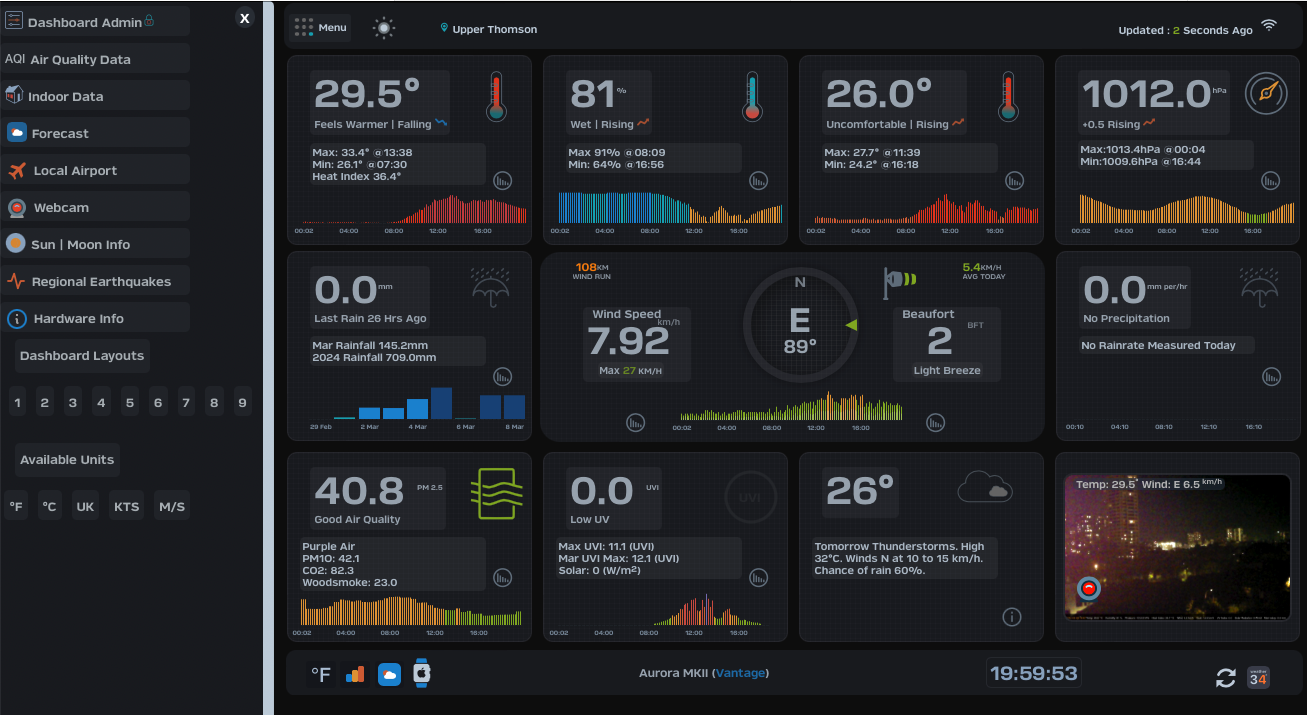Open the barometer chart icon in pressure tile
Image resolution: width=1307 pixels, height=715 pixels.
(1270, 181)
